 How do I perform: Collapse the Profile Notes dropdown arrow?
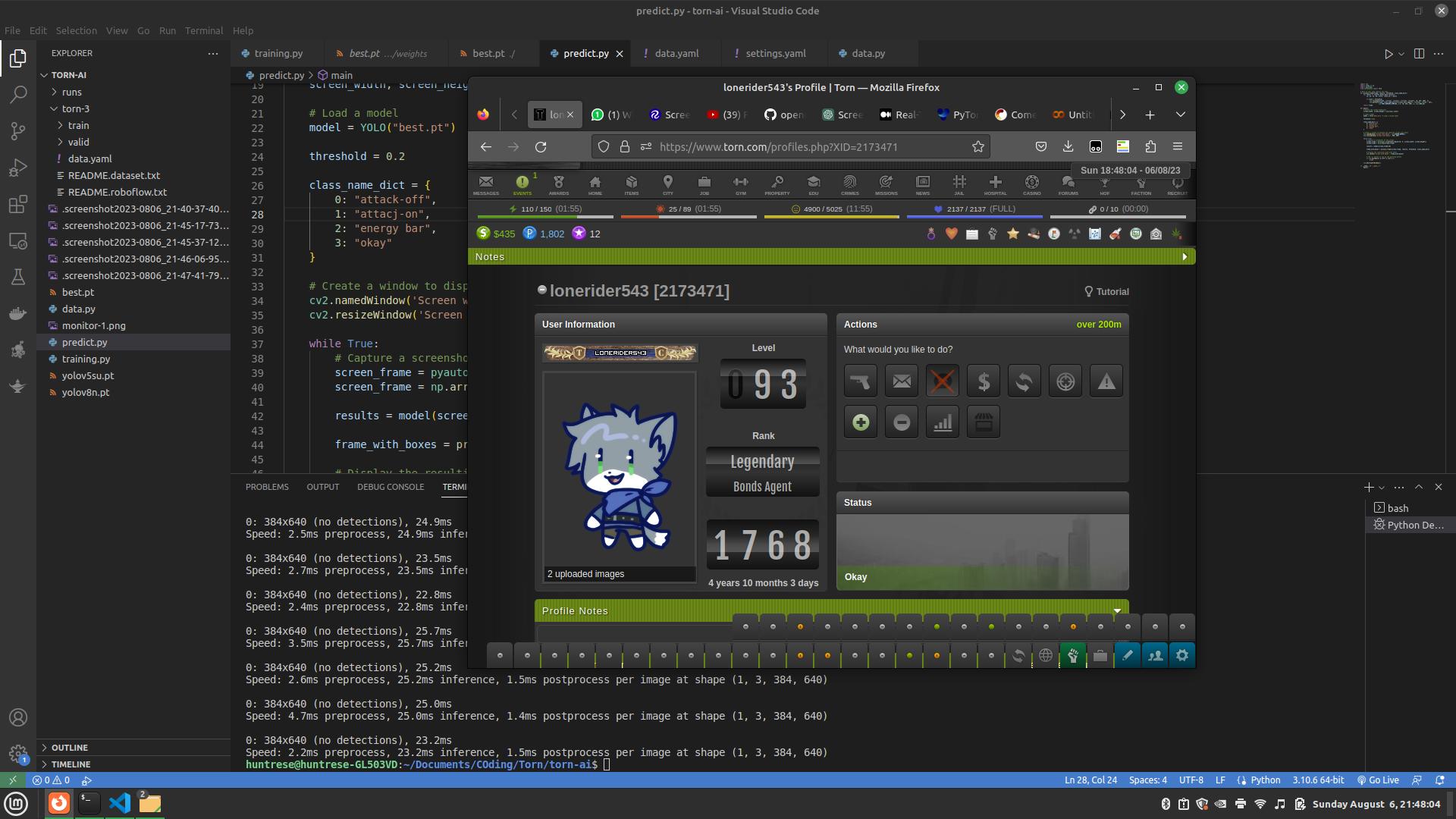[x=1117, y=610]
